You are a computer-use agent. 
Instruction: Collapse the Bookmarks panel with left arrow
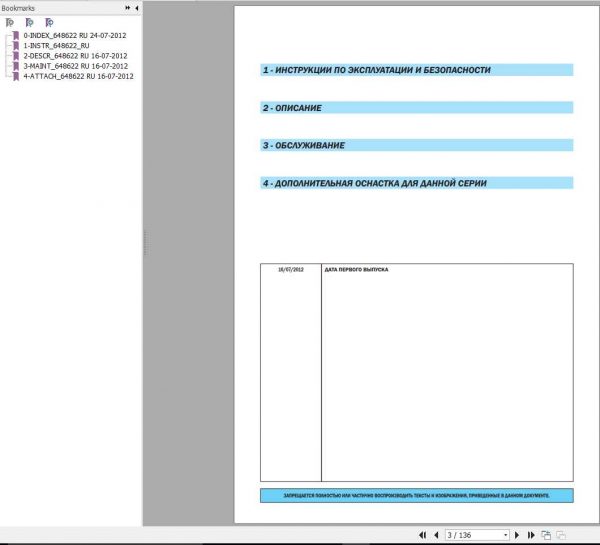(137, 8)
